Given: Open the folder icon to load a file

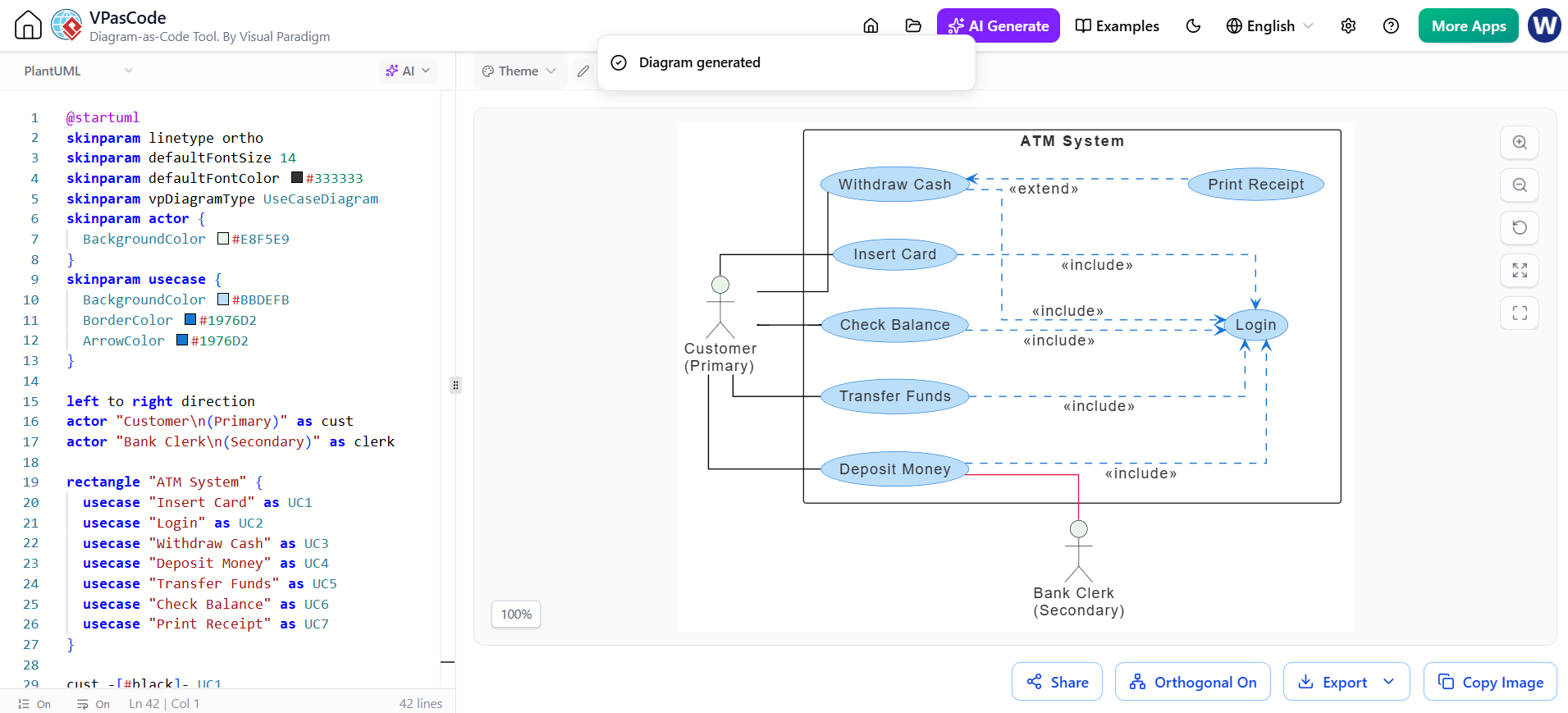Looking at the screenshot, I should [x=913, y=25].
